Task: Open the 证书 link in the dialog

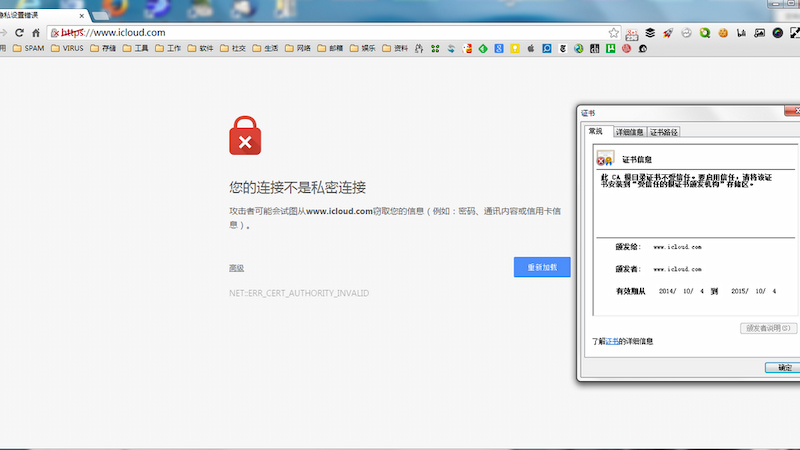Action: click(612, 341)
